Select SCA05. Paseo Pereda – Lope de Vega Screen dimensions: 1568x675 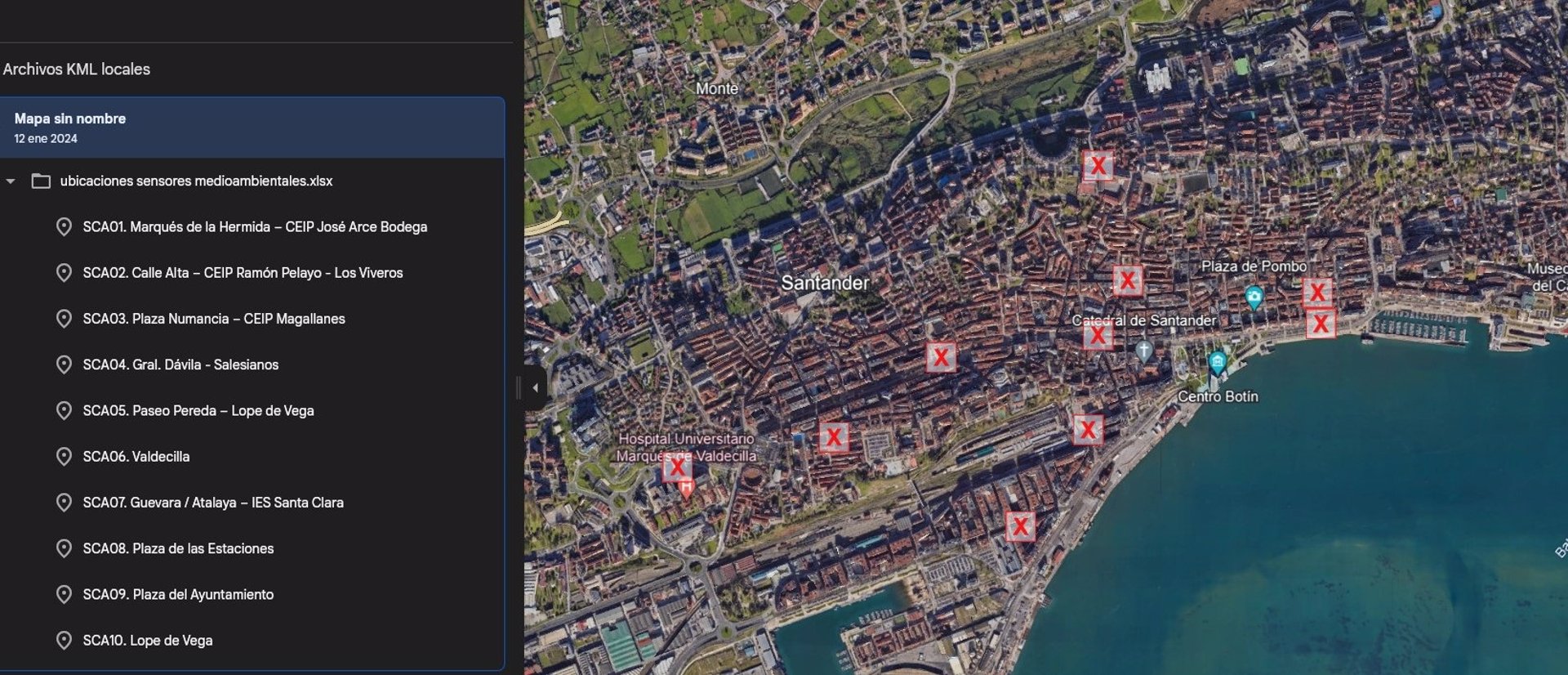tap(198, 411)
